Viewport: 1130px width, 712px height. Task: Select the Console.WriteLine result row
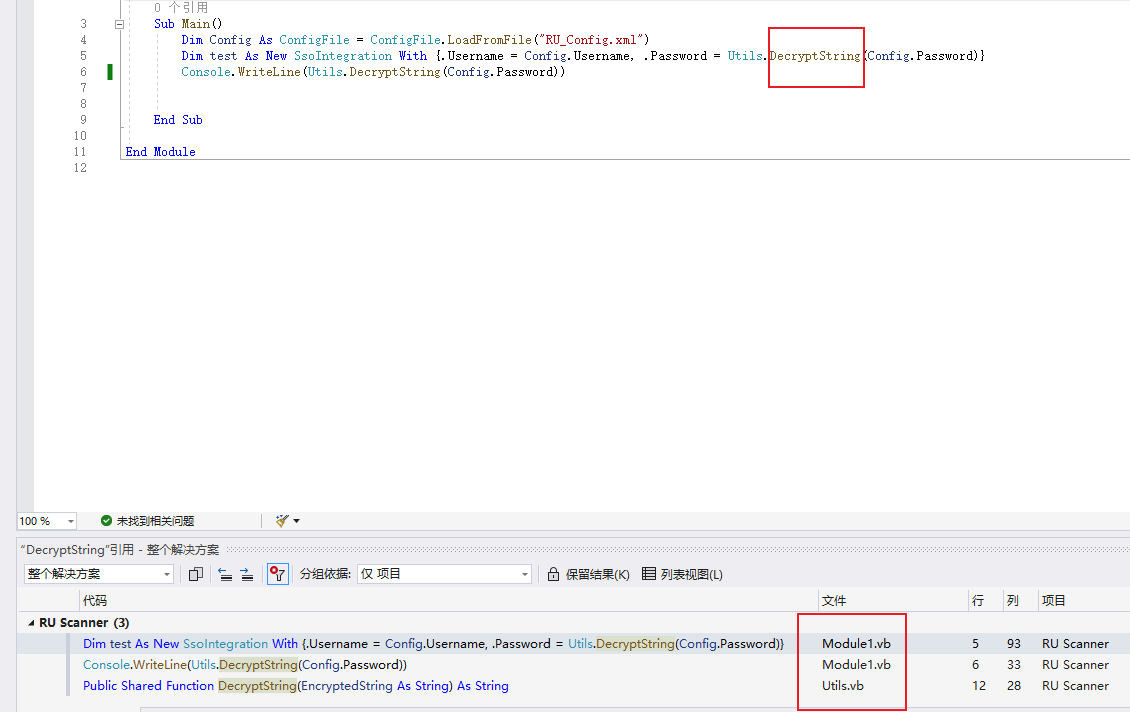[574, 664]
